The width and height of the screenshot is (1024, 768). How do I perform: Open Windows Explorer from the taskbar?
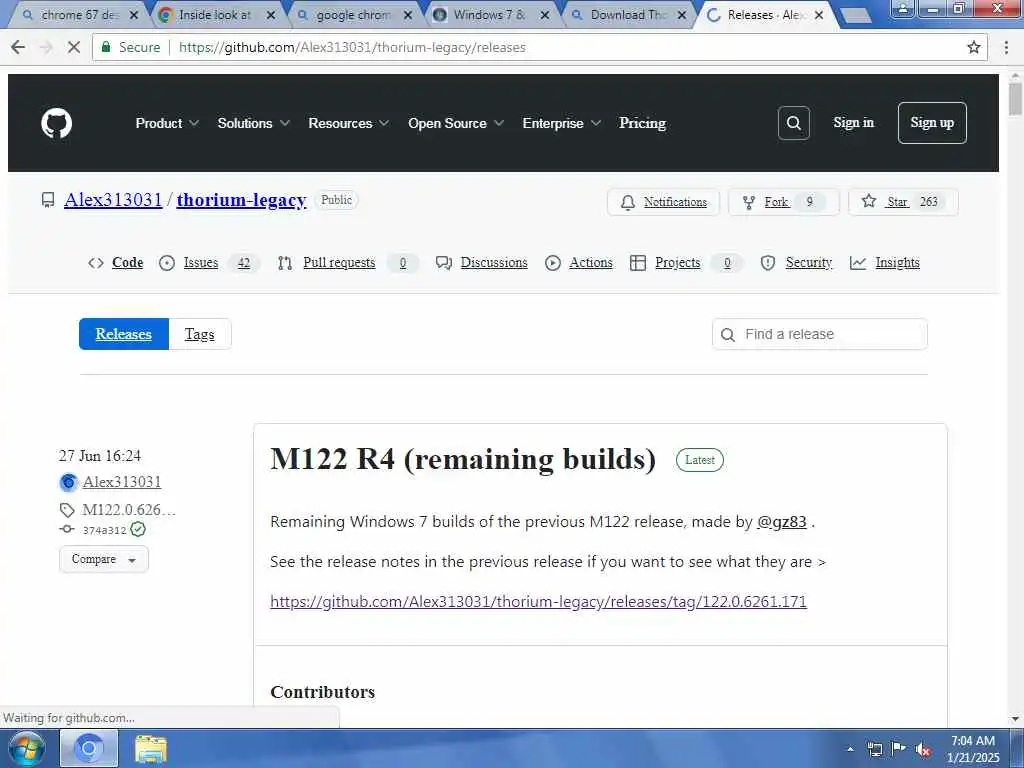point(151,748)
